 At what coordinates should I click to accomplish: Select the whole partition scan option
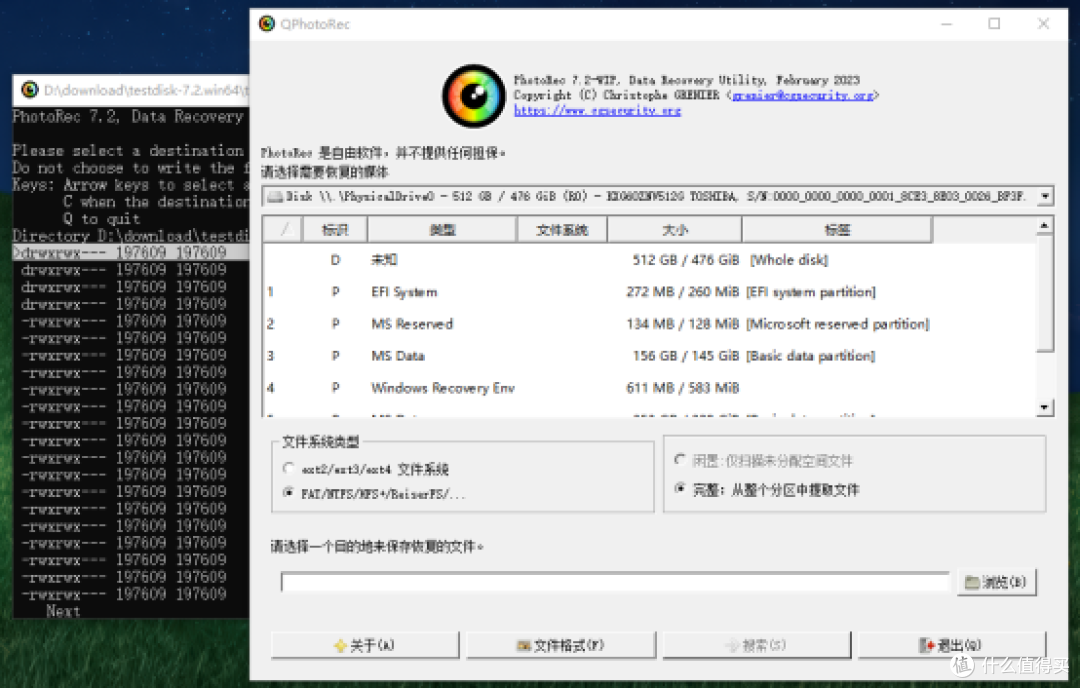[767, 490]
